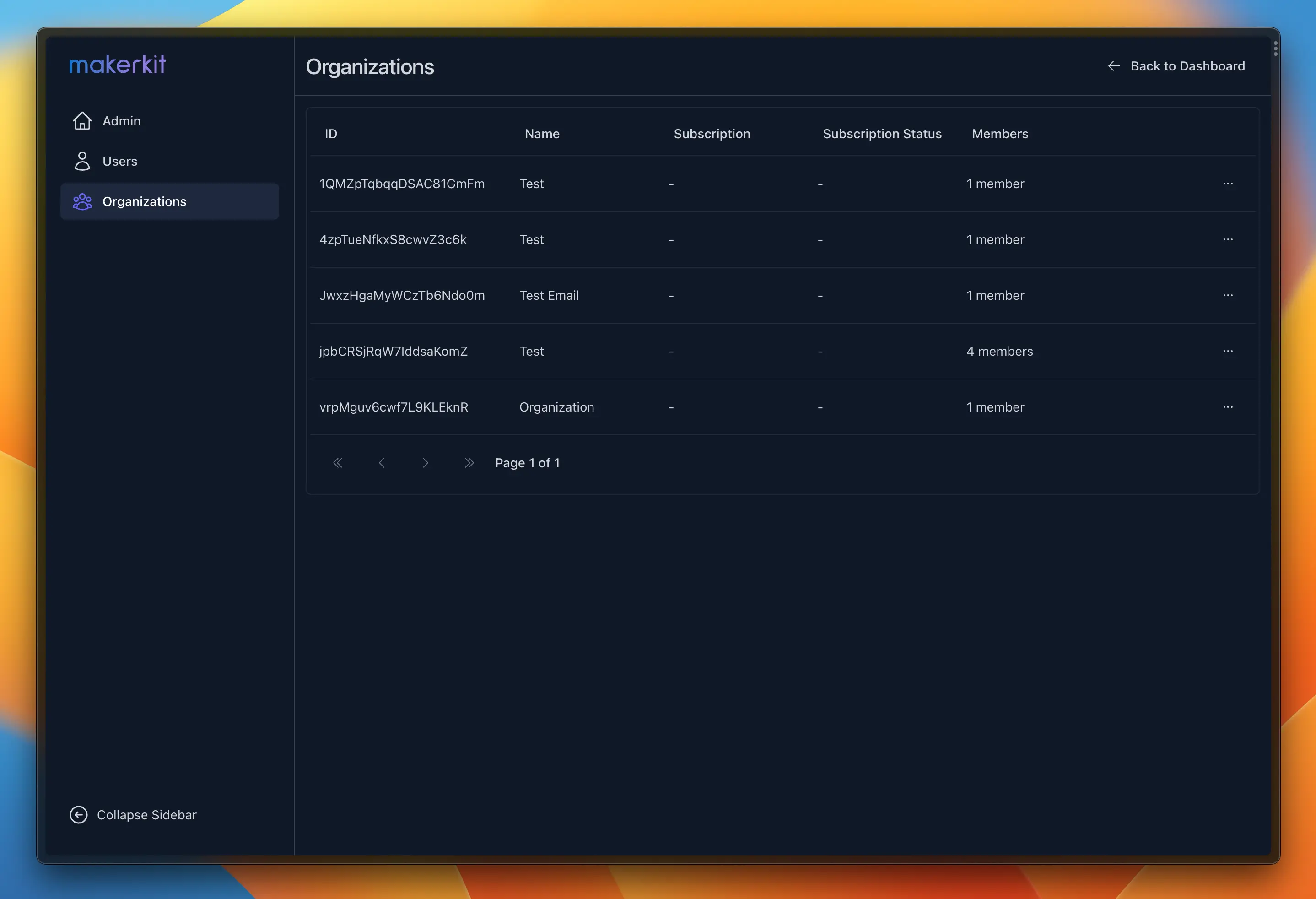Click the Collapse Sidebar arrow icon
The height and width of the screenshot is (899, 1316).
(x=78, y=815)
